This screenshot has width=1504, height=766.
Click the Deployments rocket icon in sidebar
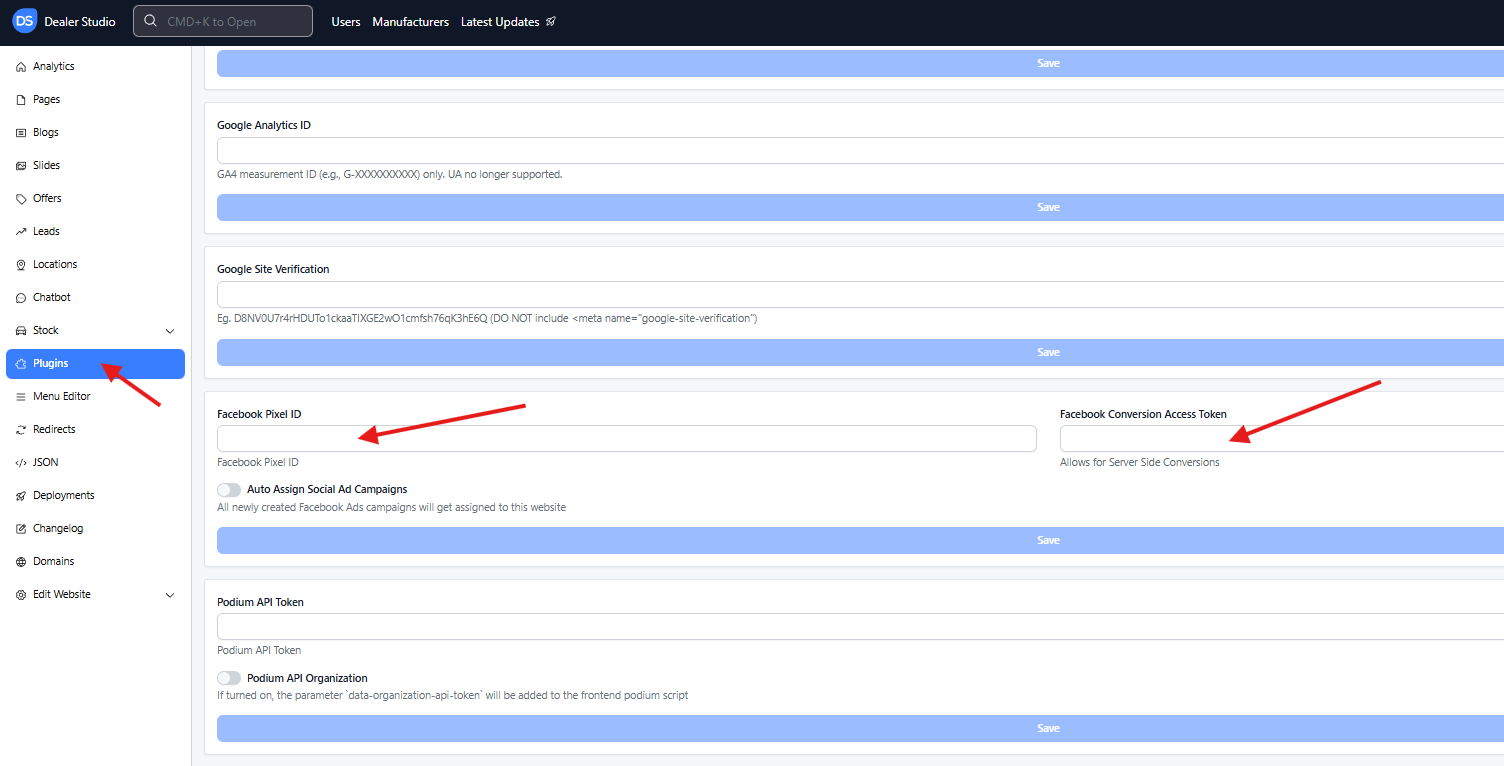point(22,496)
